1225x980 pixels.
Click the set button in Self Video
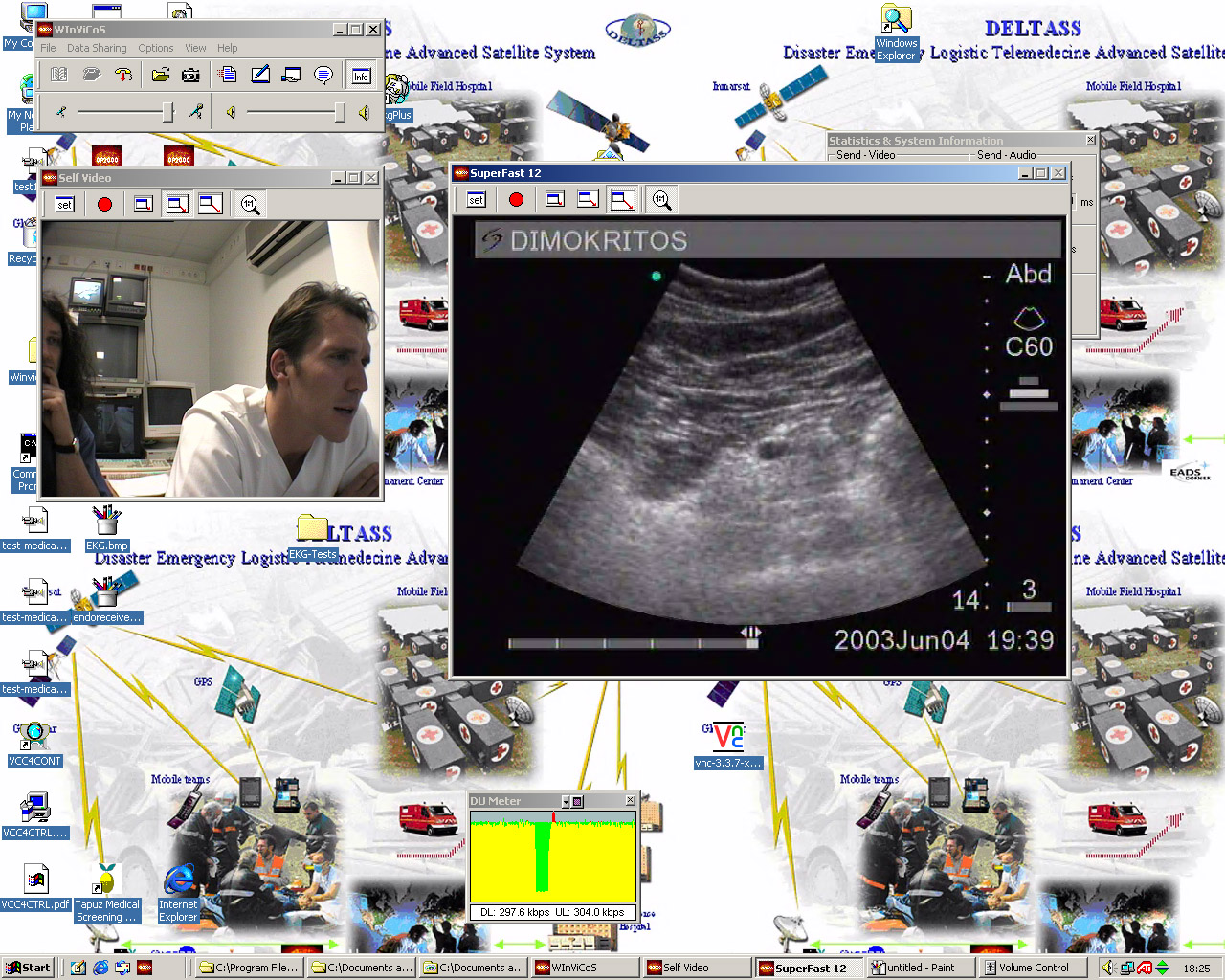(x=64, y=204)
